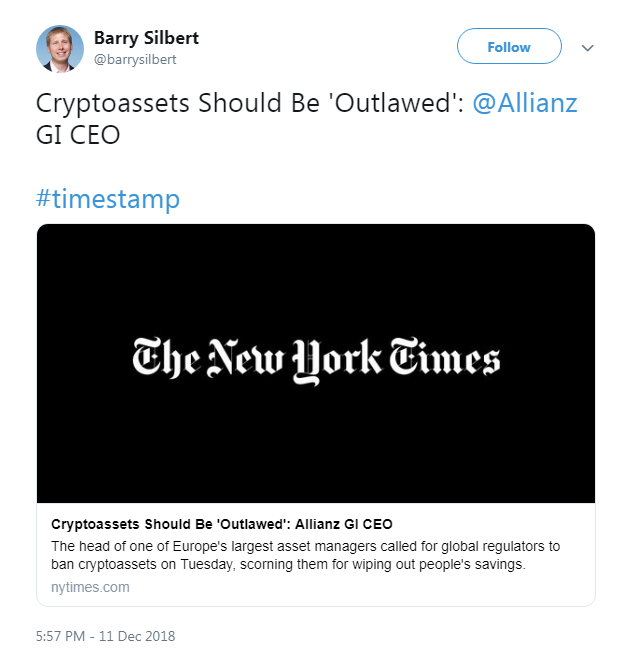Open the 5:57 PM tweet timestamp

[64, 636]
